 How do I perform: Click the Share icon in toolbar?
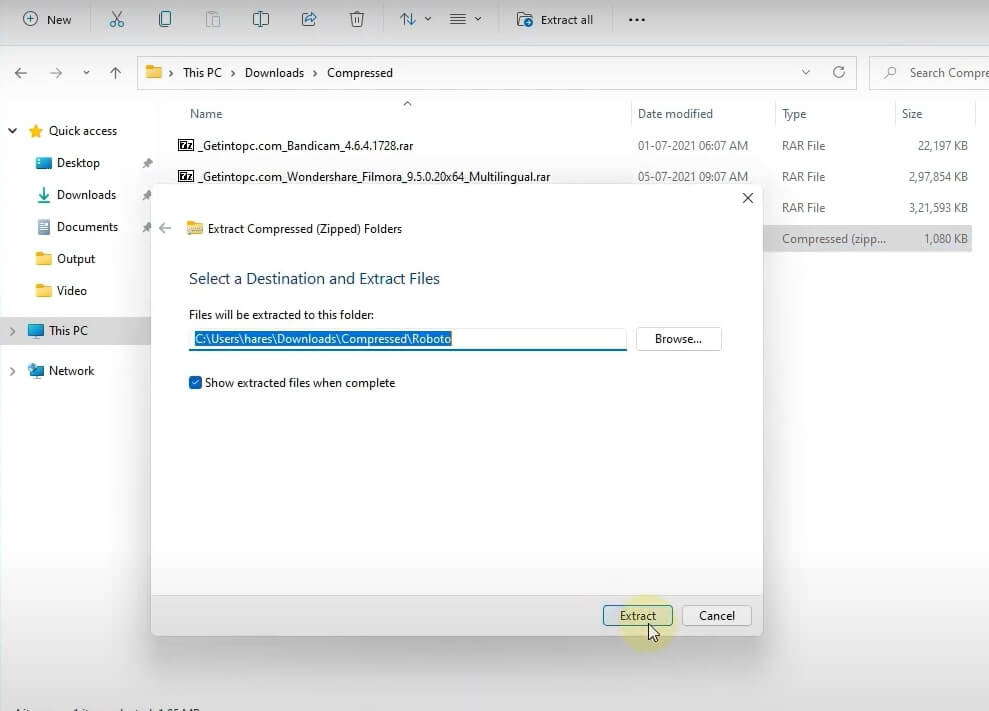point(309,19)
